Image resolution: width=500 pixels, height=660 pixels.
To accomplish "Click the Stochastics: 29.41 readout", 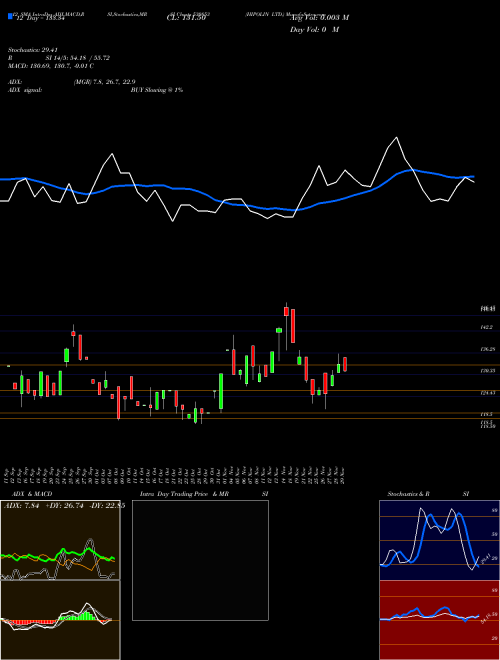I will [33, 50].
